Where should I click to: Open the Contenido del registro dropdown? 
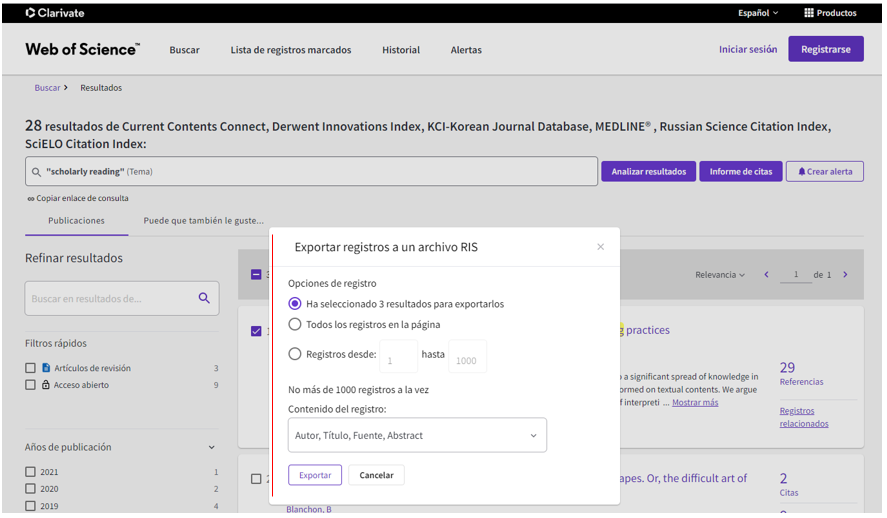pyautogui.click(x=417, y=435)
